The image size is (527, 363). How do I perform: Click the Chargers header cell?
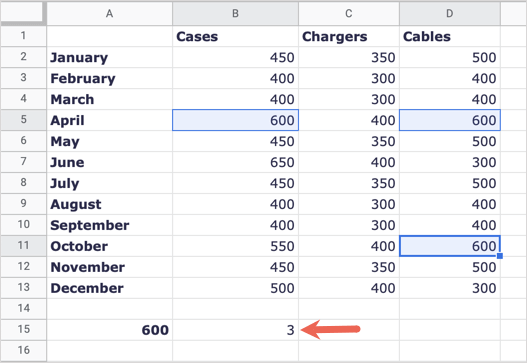(x=349, y=36)
